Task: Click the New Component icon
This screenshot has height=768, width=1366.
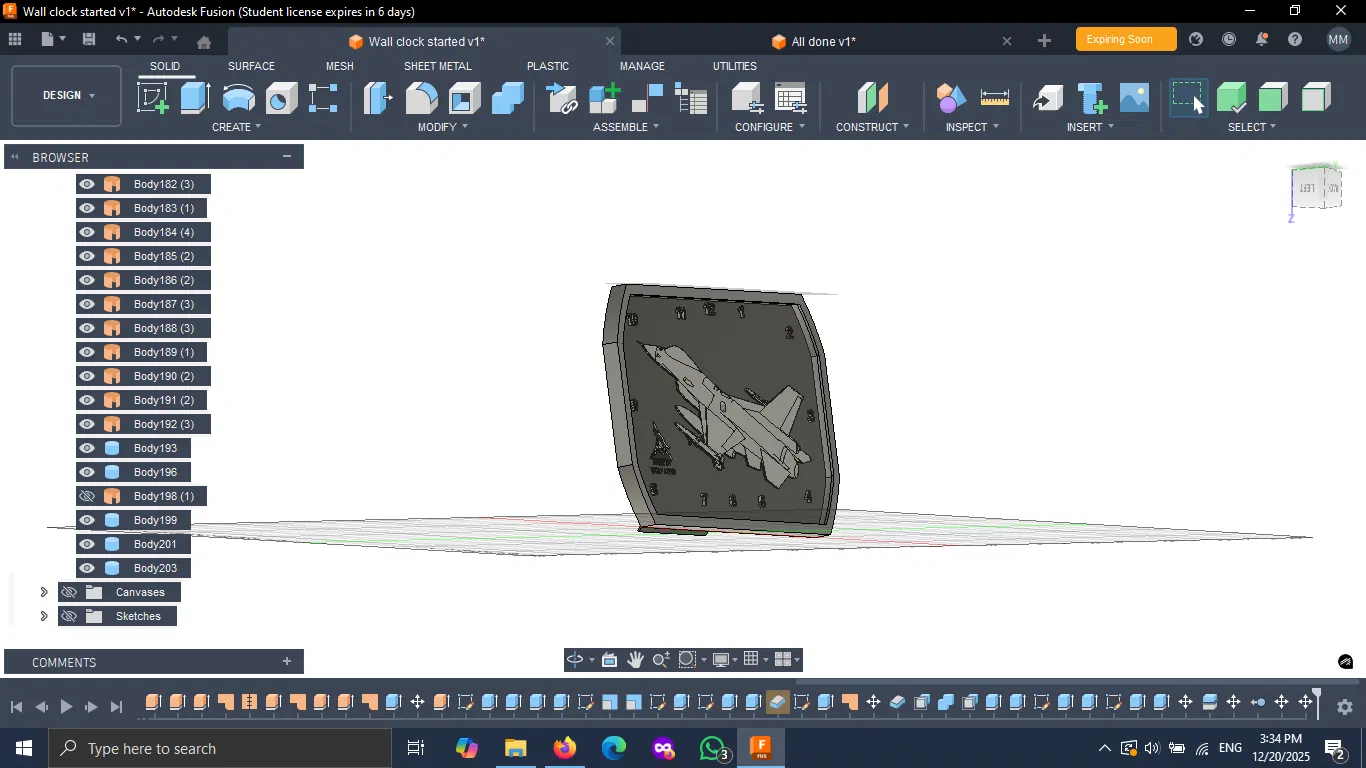Action: (605, 98)
